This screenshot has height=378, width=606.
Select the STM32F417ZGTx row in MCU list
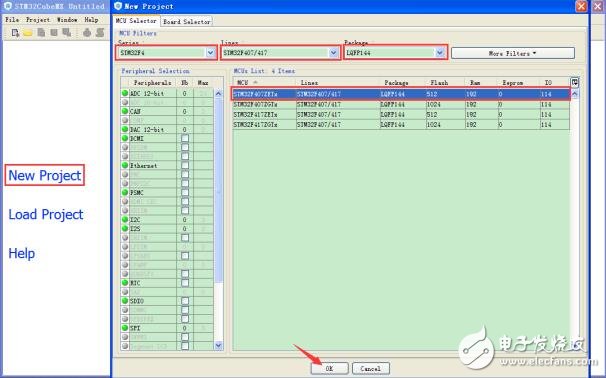point(401,124)
